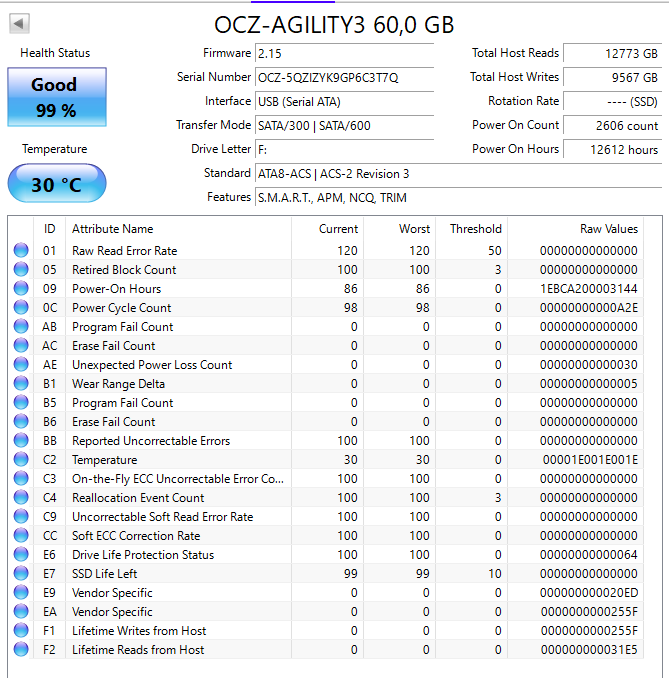669x678 pixels.
Task: Click the previous disk arrow button
Action: (19, 23)
